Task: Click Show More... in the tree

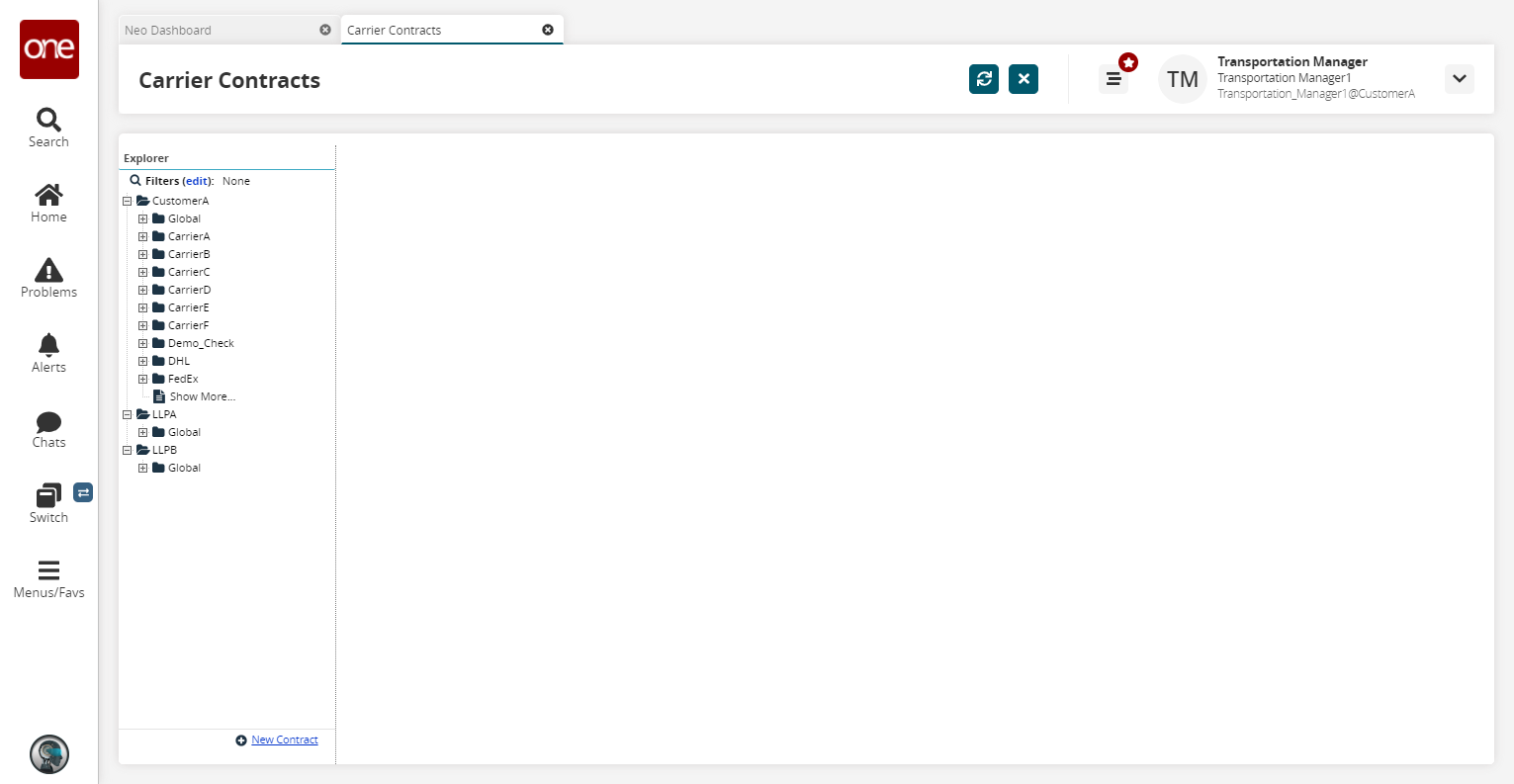Action: click(203, 396)
